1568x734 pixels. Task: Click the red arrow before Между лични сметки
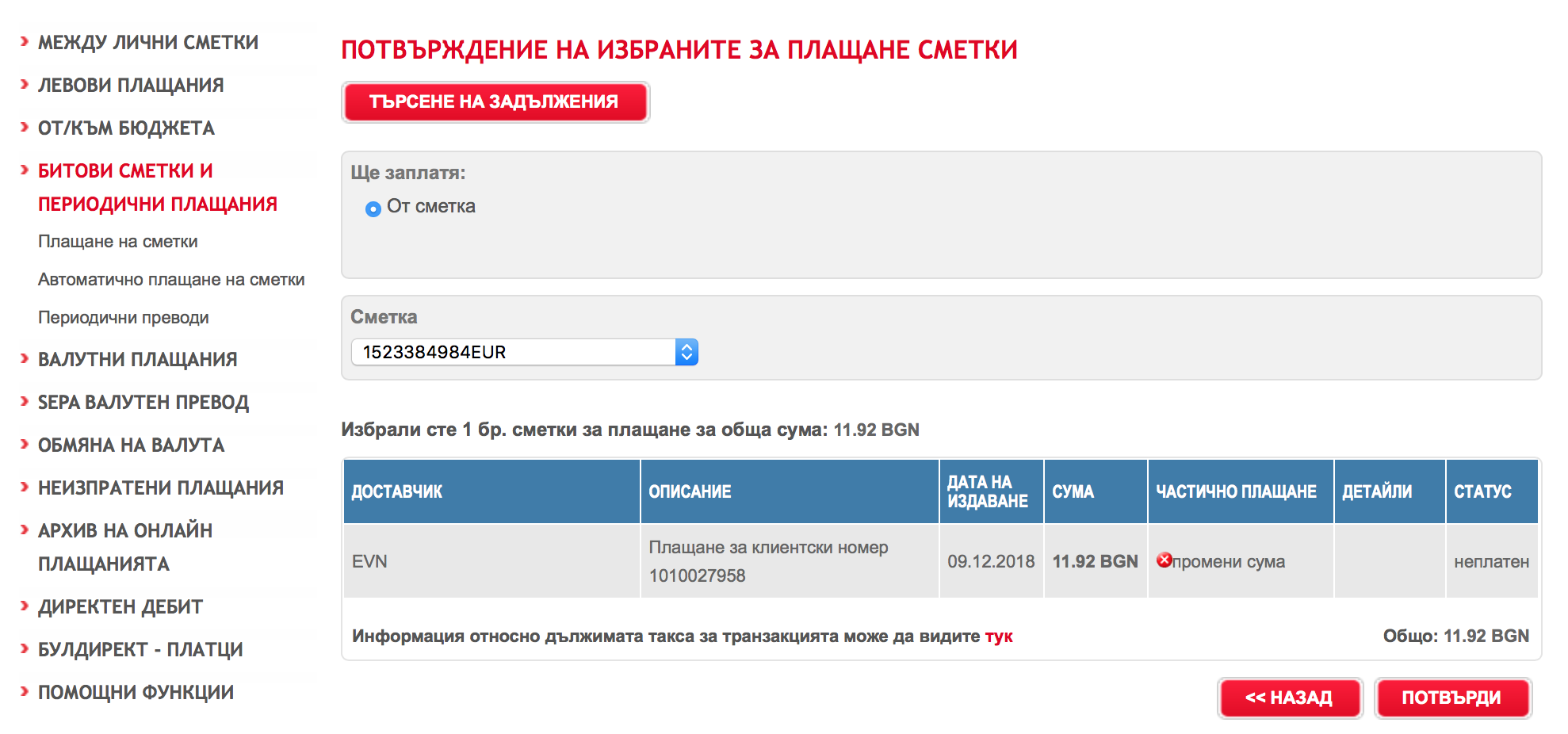tap(25, 40)
